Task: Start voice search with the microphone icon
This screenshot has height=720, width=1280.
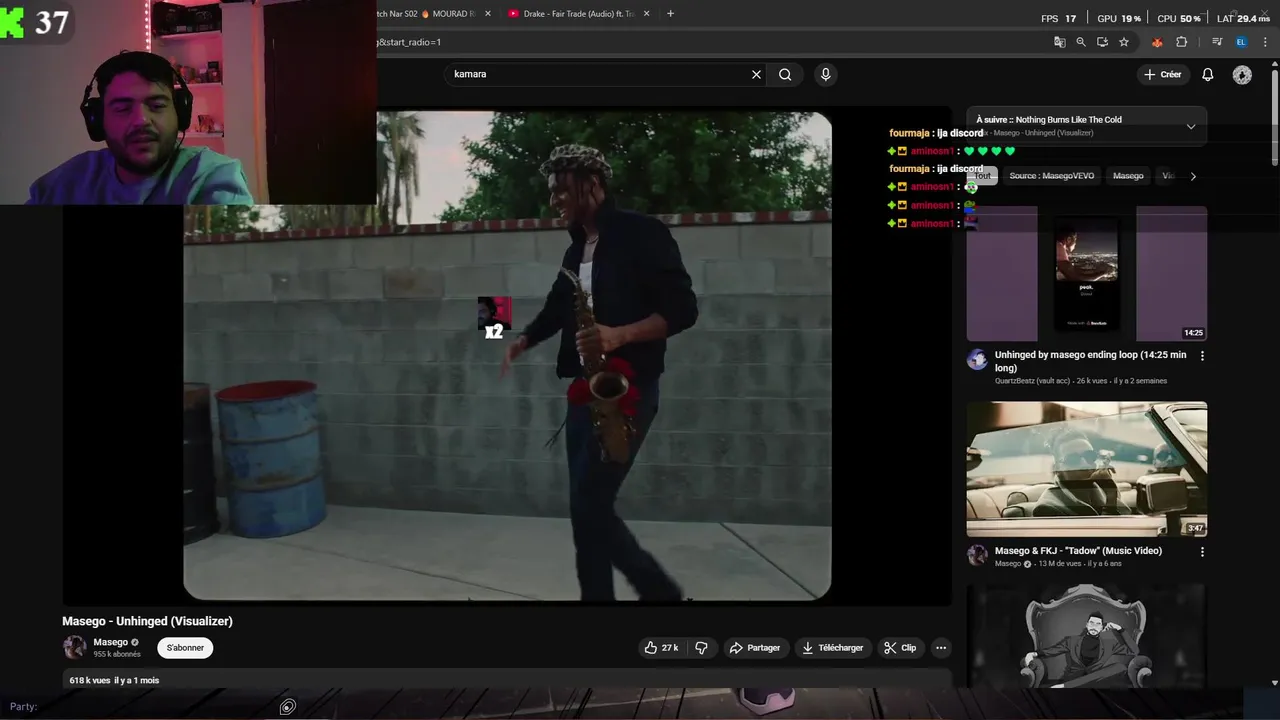Action: 825,74
